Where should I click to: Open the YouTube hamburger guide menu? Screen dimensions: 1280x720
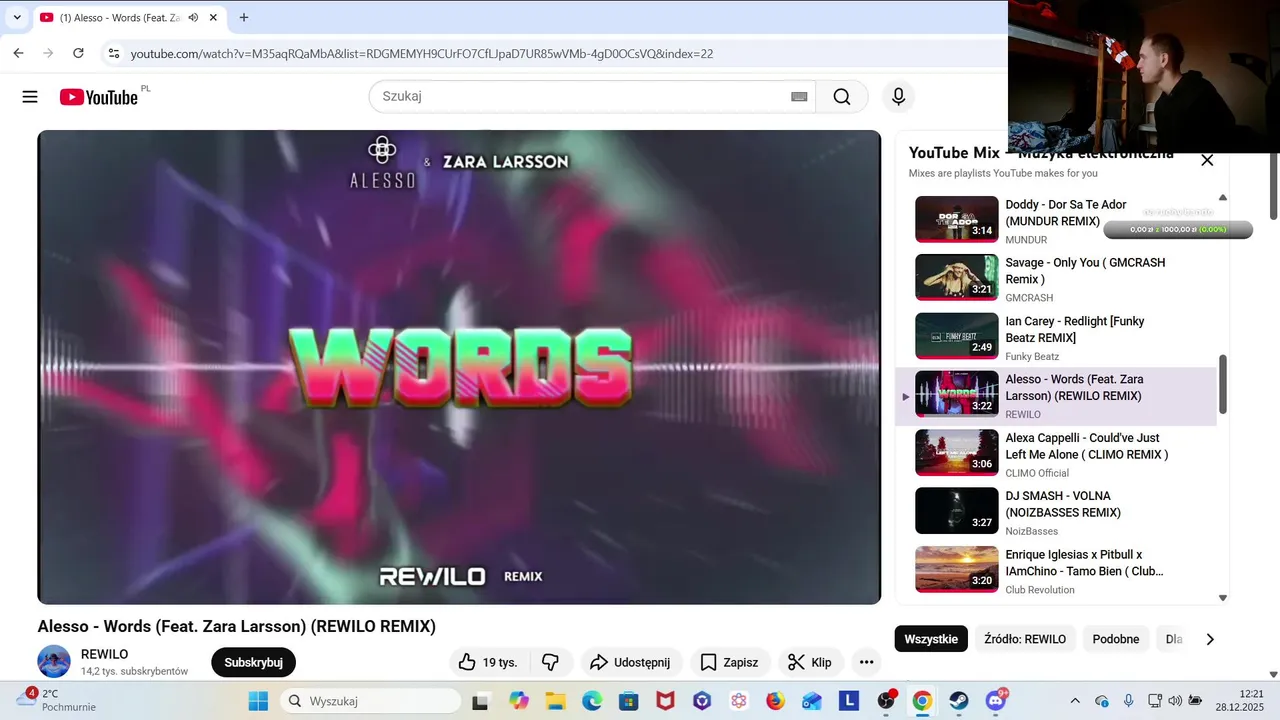click(30, 97)
